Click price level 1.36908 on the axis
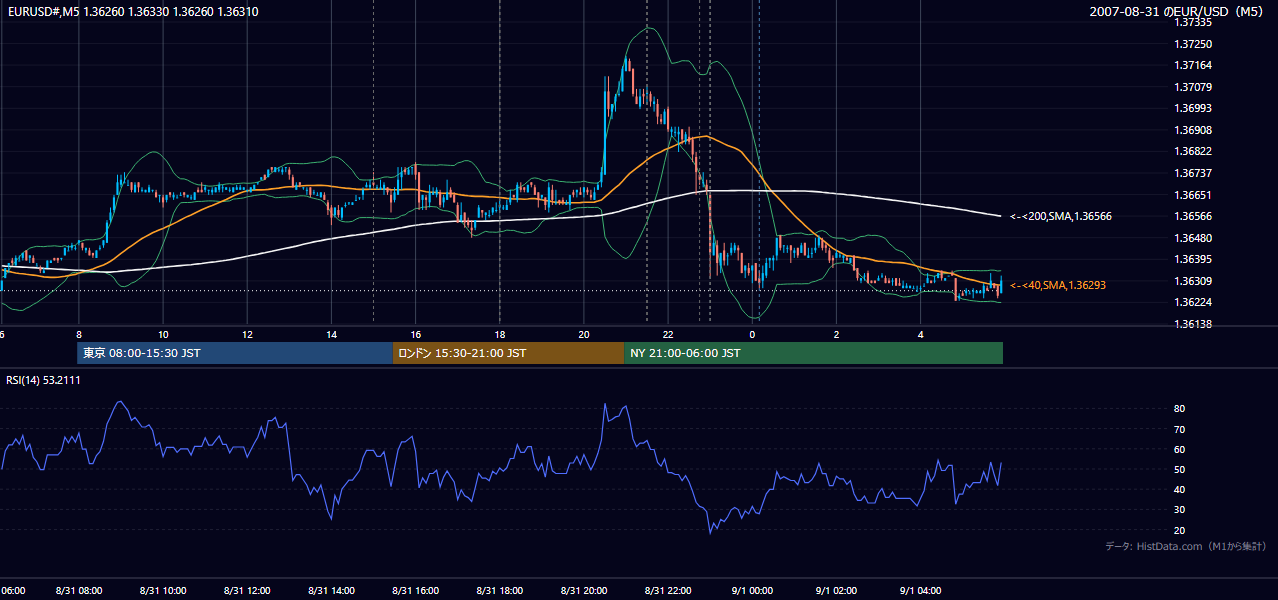Screen dimensions: 1278x600 tap(1192, 130)
